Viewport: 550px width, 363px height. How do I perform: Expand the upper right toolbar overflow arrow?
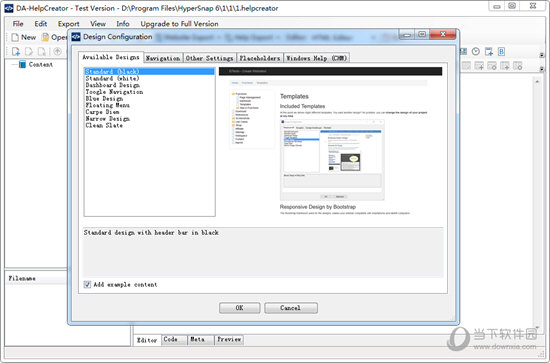[542, 55]
